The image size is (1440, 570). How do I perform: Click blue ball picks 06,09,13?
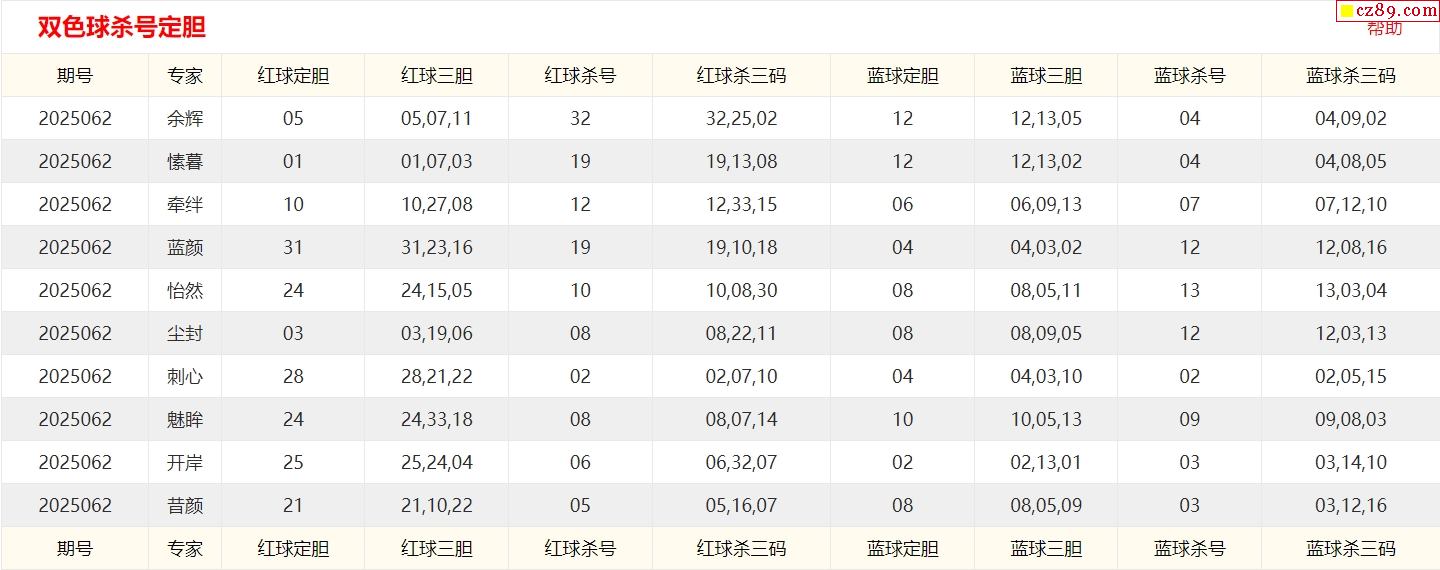tap(1046, 205)
